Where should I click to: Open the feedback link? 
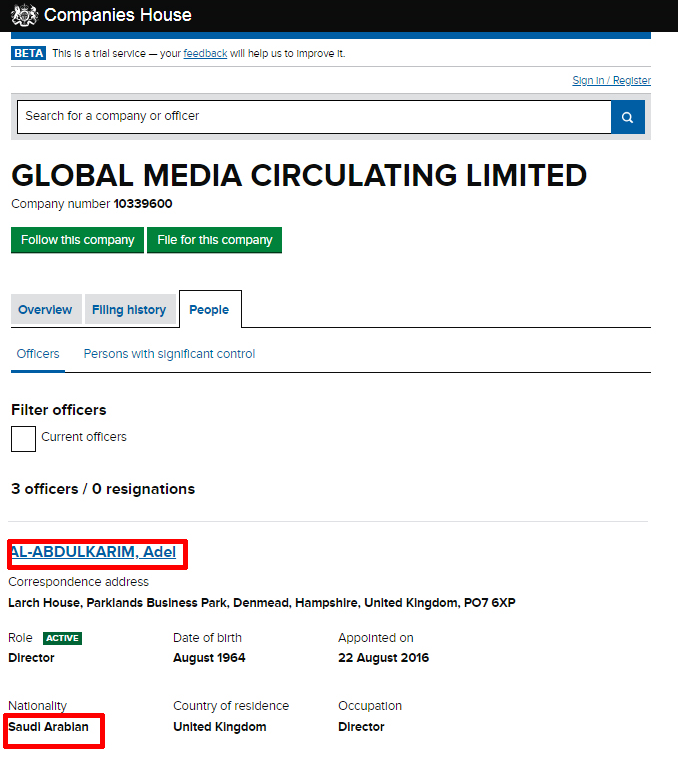[x=205, y=54]
